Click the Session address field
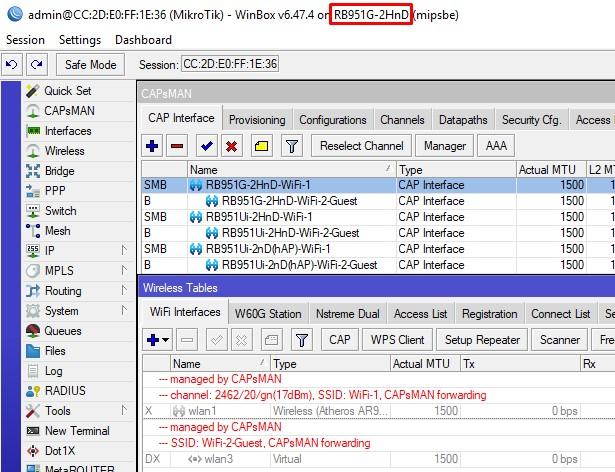This screenshot has height=472, width=615. point(230,64)
